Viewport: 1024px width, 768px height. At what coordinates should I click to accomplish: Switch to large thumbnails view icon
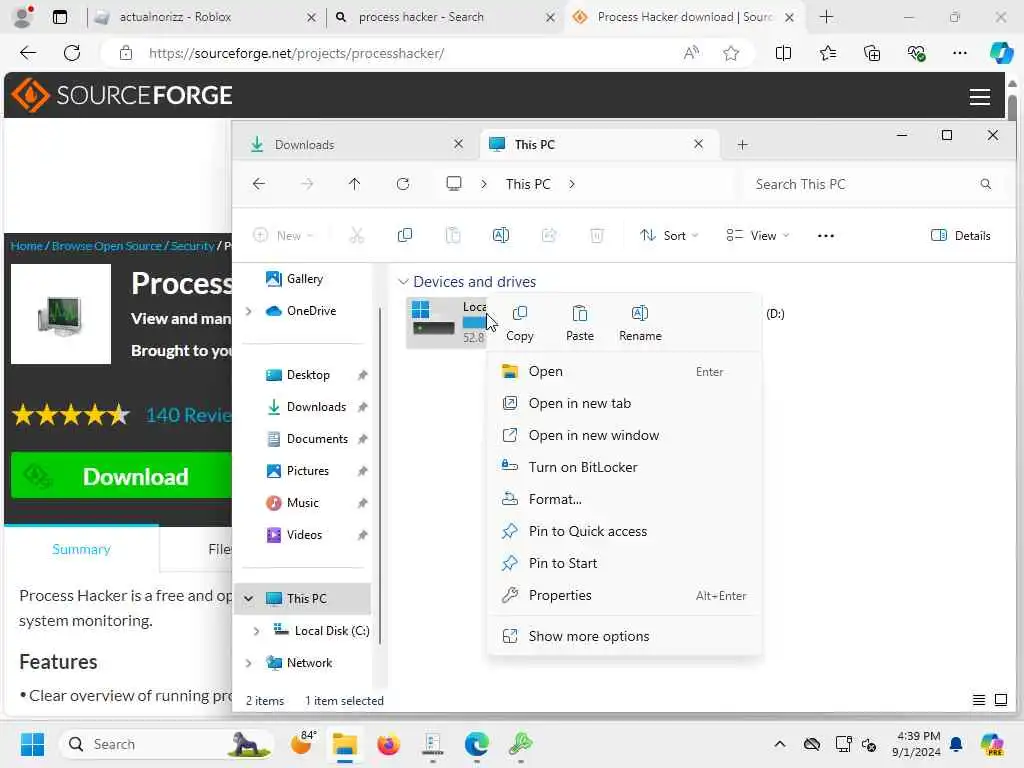coord(1000,700)
